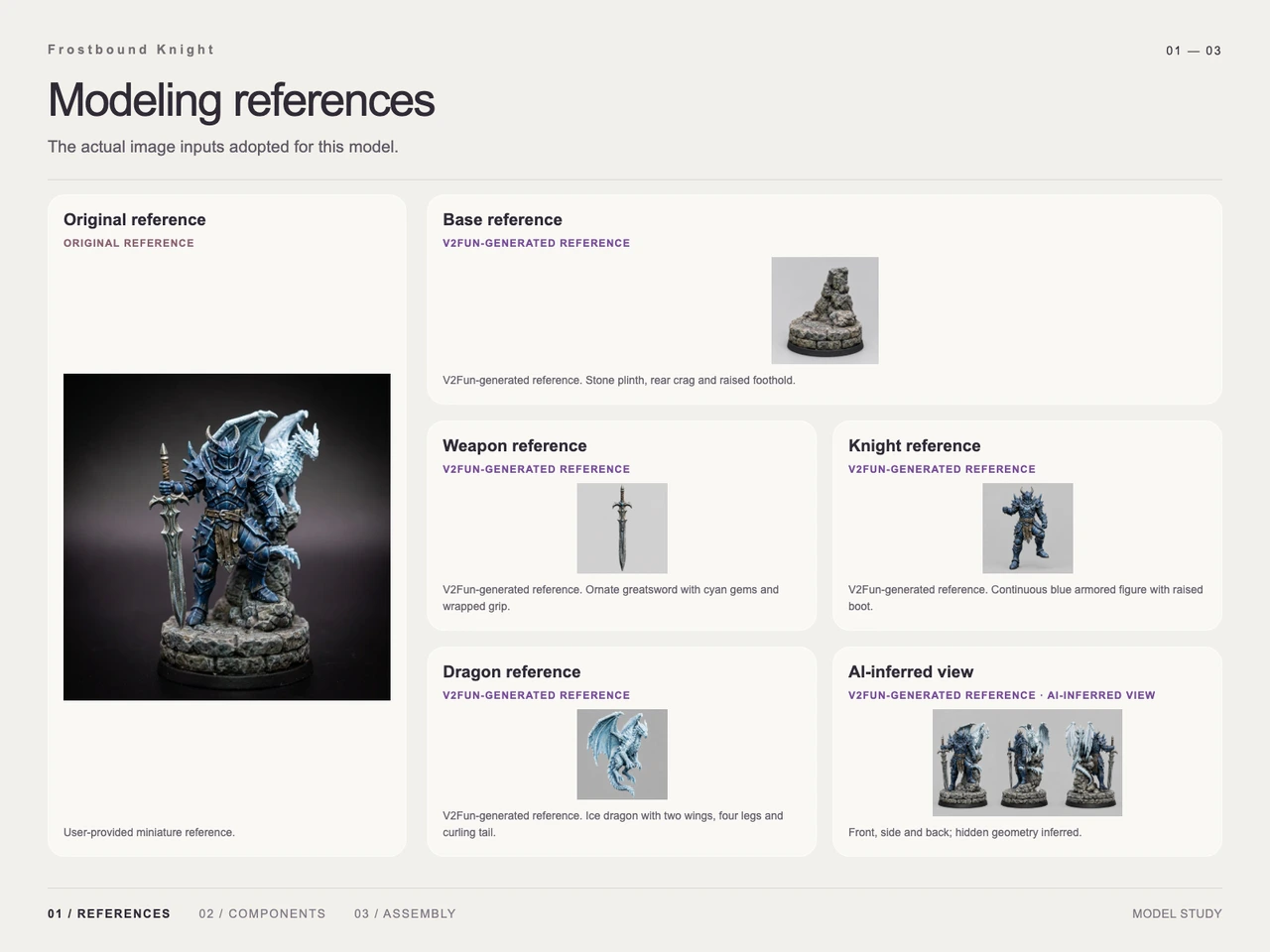Open the 01 / References tab

(x=109, y=913)
